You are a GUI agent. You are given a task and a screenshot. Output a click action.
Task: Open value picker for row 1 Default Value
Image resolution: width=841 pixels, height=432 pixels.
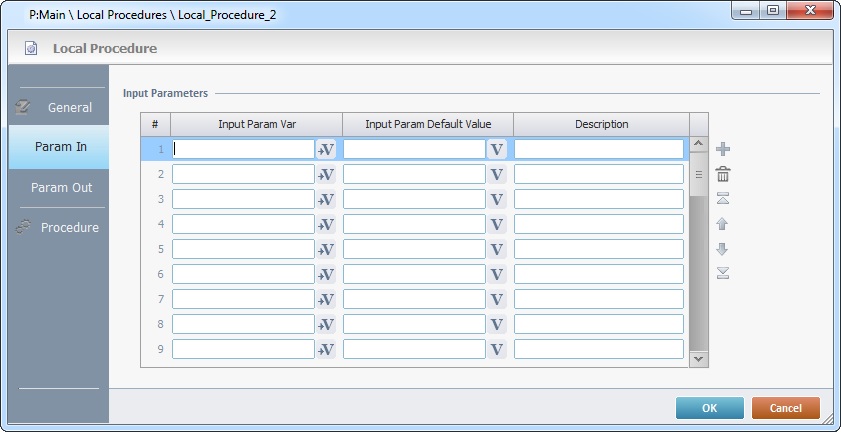497,149
